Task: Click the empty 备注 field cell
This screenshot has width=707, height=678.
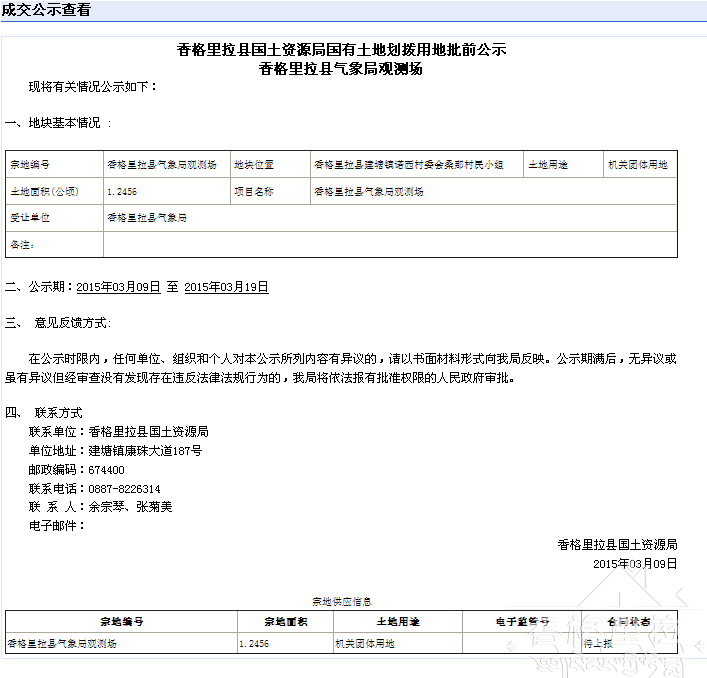Action: tap(390, 244)
